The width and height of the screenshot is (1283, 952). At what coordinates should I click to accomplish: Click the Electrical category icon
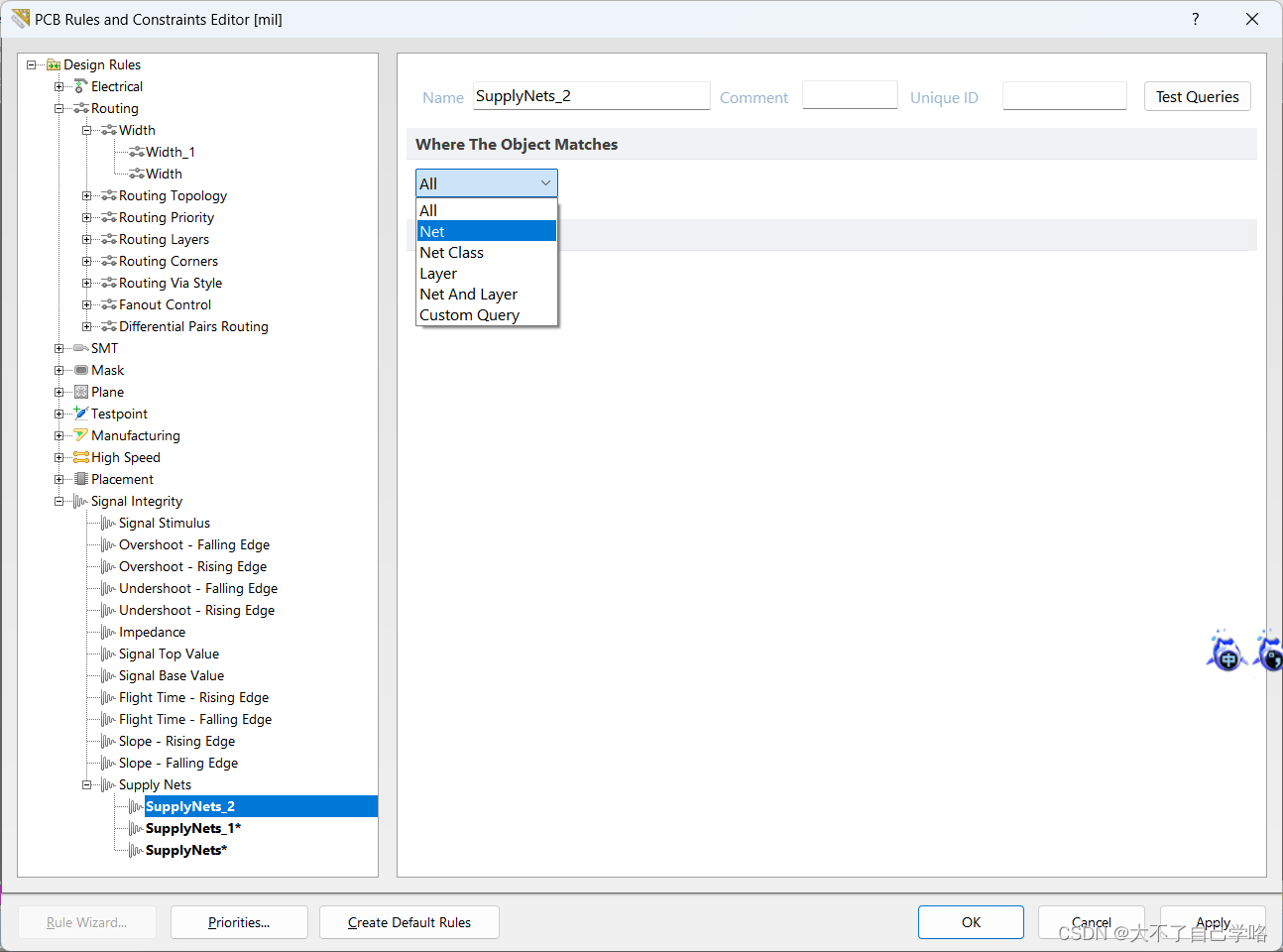click(x=81, y=86)
